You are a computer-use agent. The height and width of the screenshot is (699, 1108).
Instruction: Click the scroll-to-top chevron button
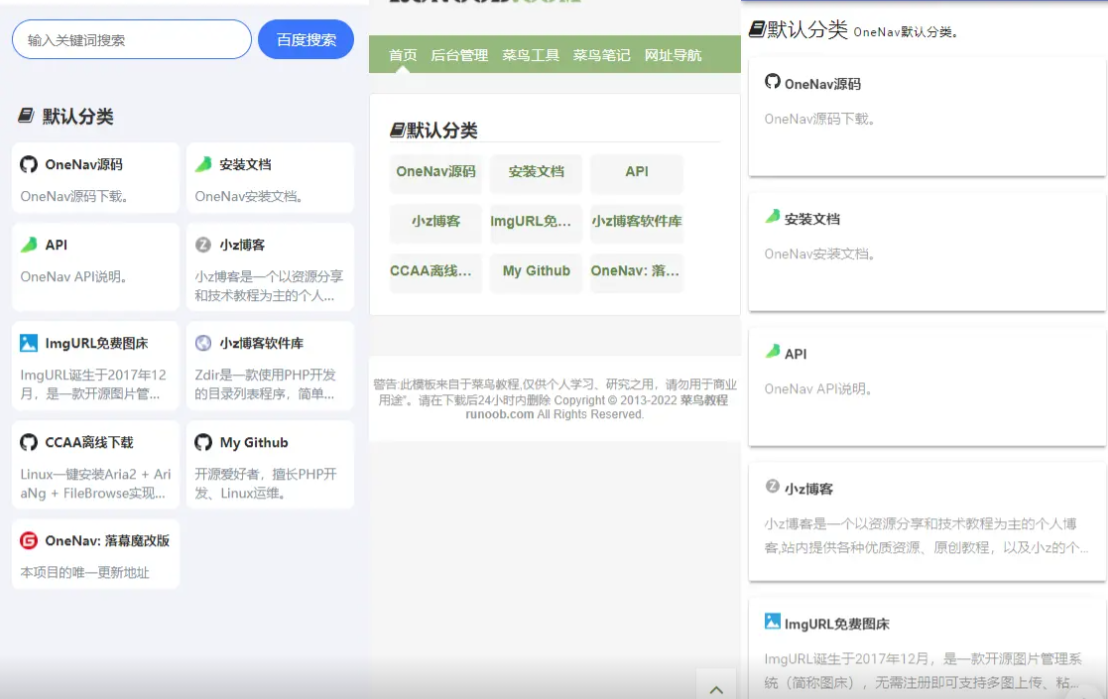716,689
